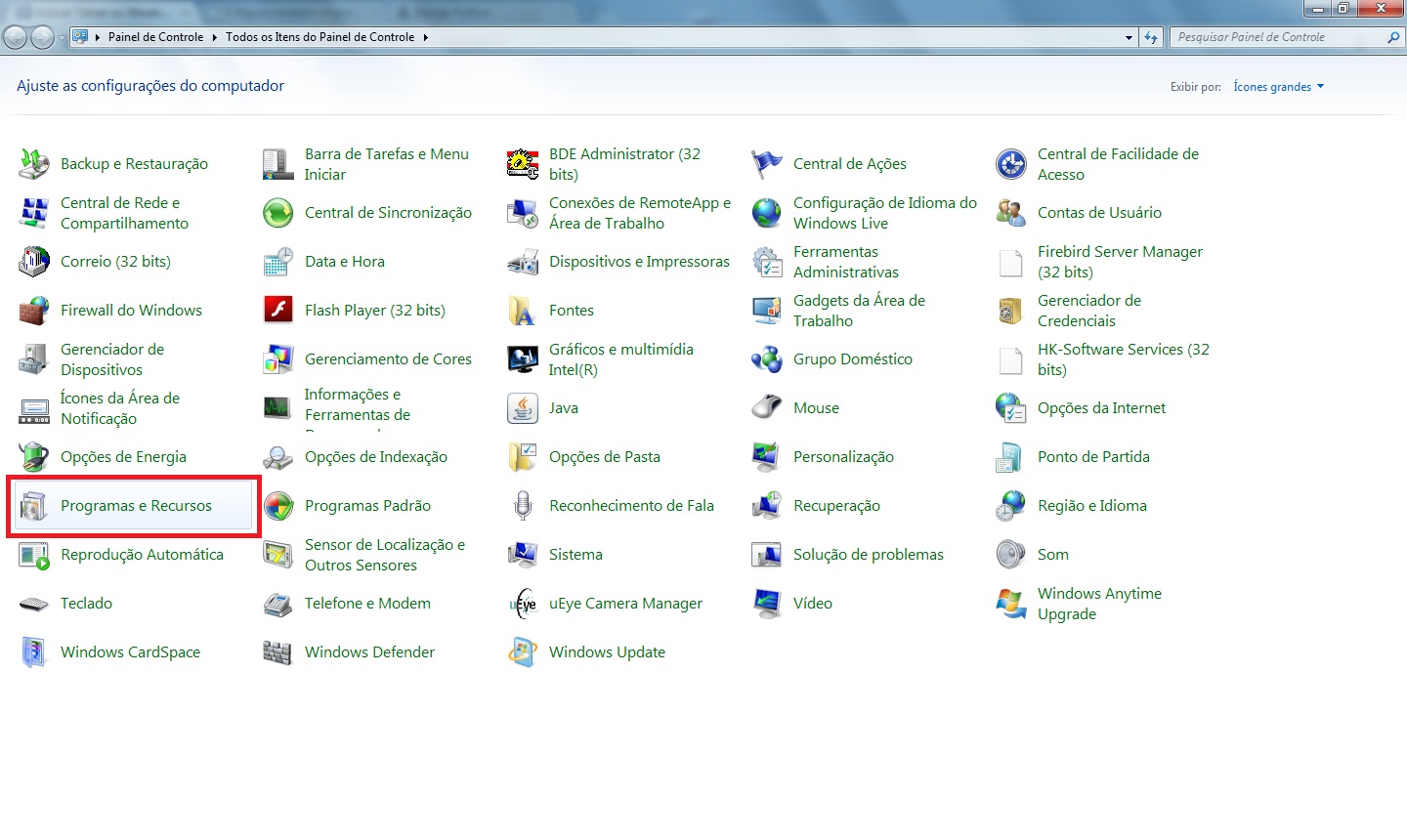The height and width of the screenshot is (840, 1407).
Task: Open the Central de Rede e Compartilhamento icon
Action: tap(34, 213)
